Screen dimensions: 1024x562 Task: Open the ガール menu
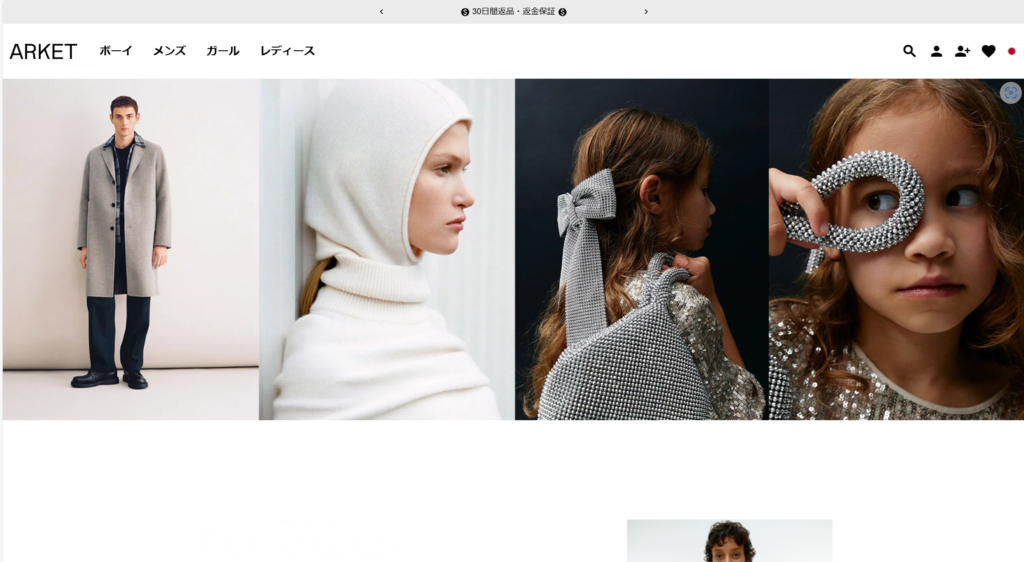(222, 51)
